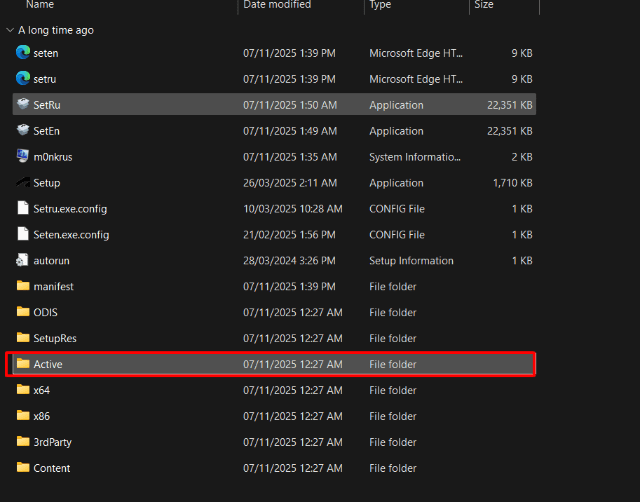Image resolution: width=640 pixels, height=502 pixels.
Task: Click the Setup application icon
Action: click(x=23, y=183)
